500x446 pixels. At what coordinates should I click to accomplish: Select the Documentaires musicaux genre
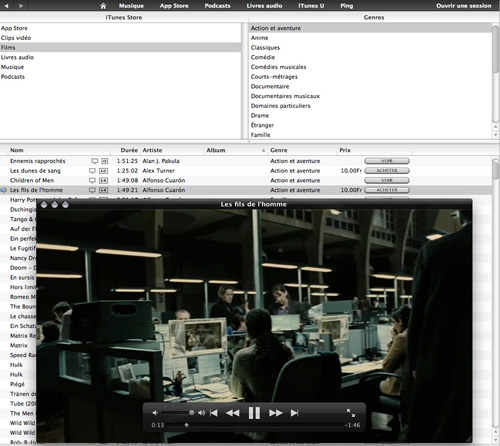[x=370, y=96]
